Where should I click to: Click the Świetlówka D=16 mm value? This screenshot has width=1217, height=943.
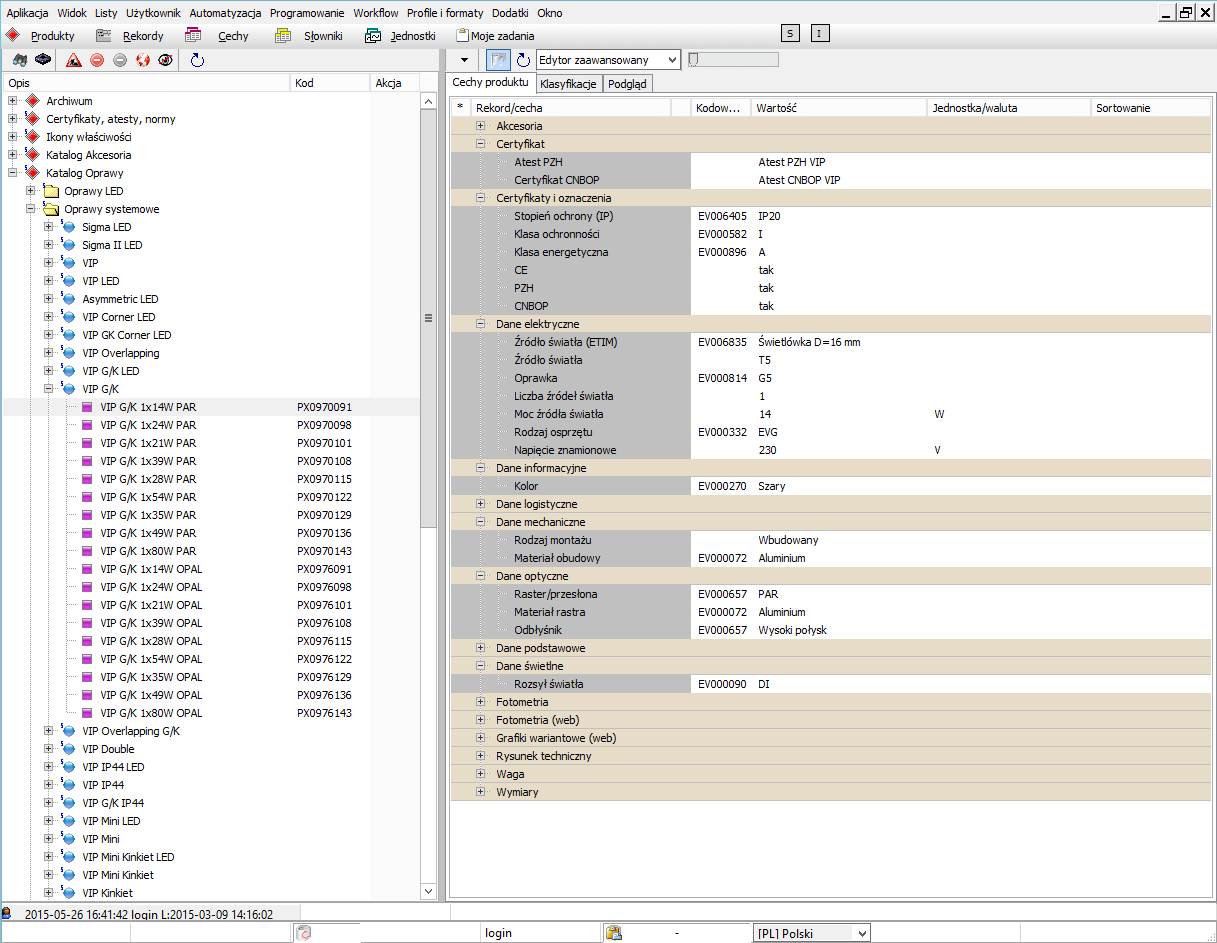(809, 342)
